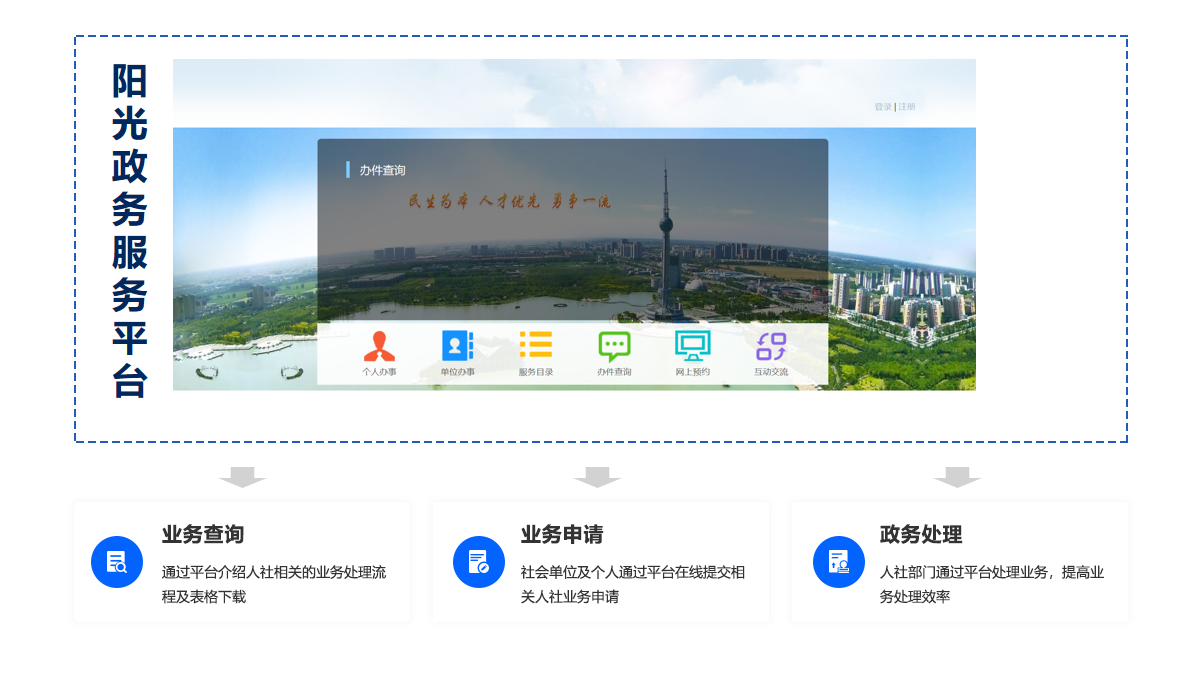Open the 服务目录 yellow list icon
Screen dimensions: 1200x698
tap(536, 345)
